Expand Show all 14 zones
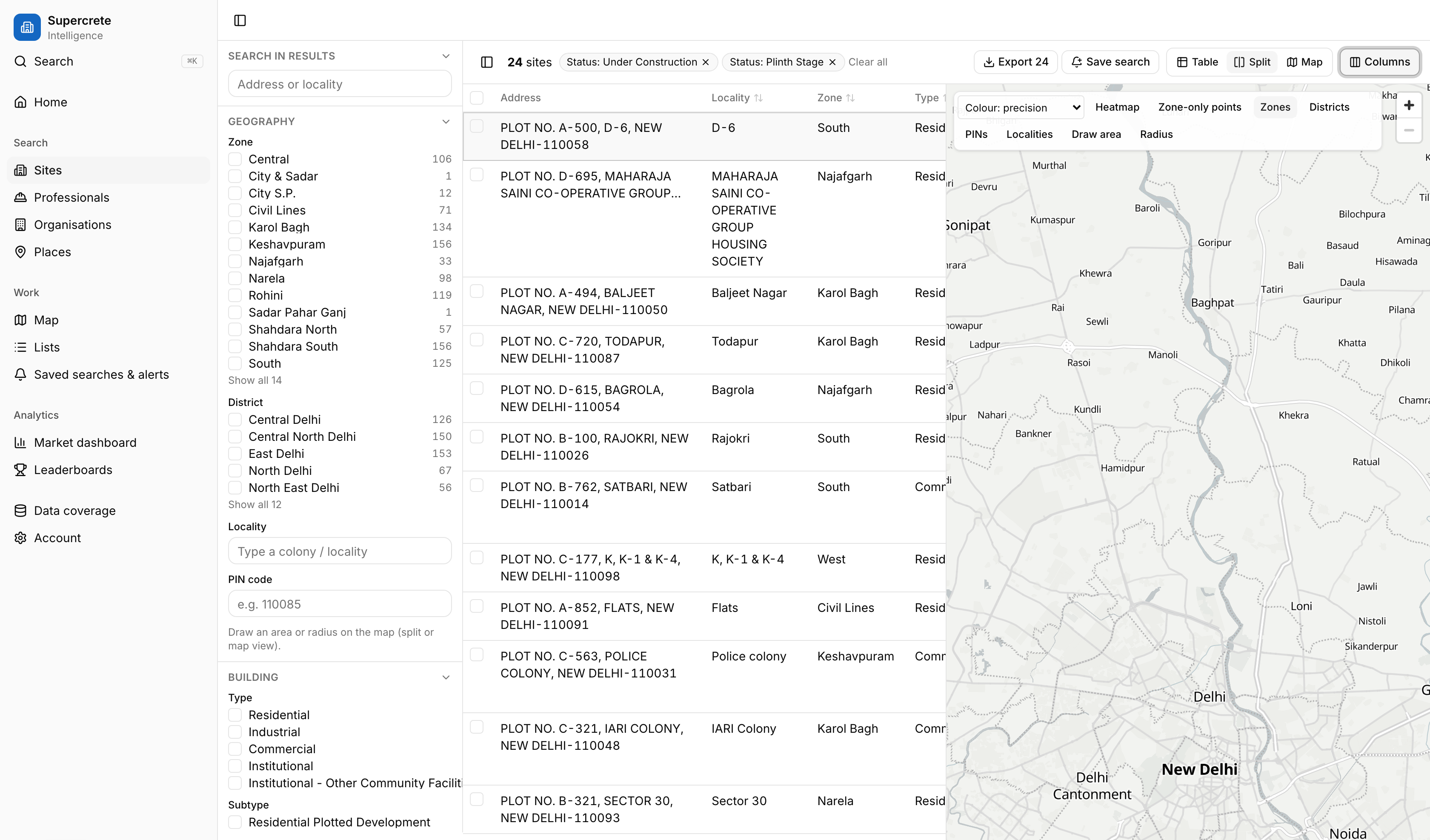The width and height of the screenshot is (1430, 840). coord(255,380)
